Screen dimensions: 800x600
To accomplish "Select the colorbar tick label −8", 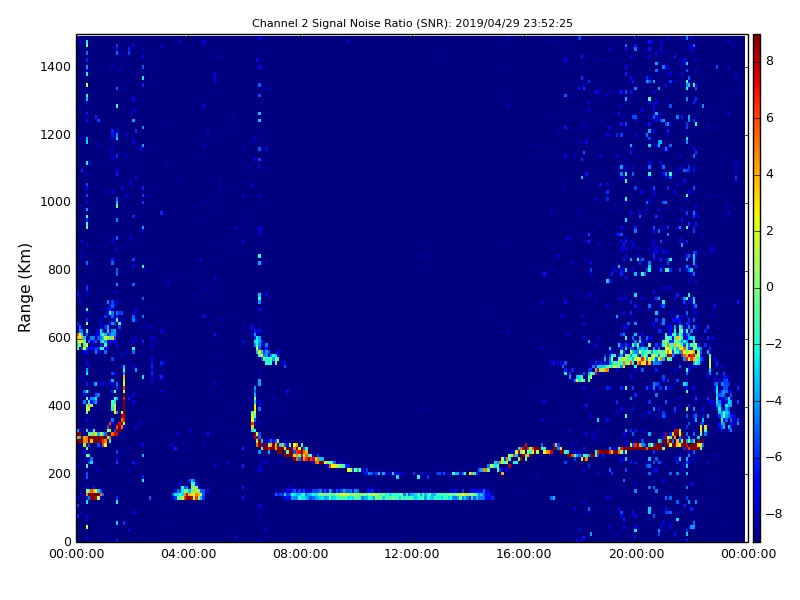I will pyautogui.click(x=770, y=513).
